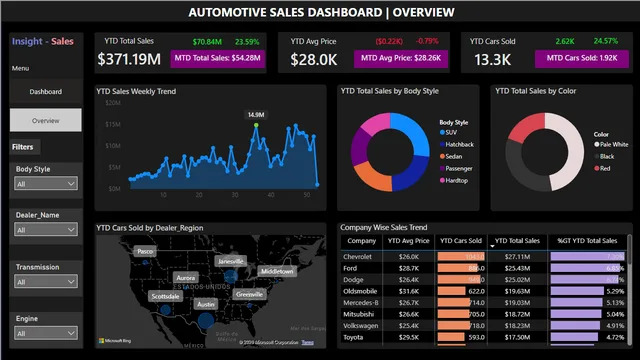Click the 5.29% share bar

tap(577, 291)
